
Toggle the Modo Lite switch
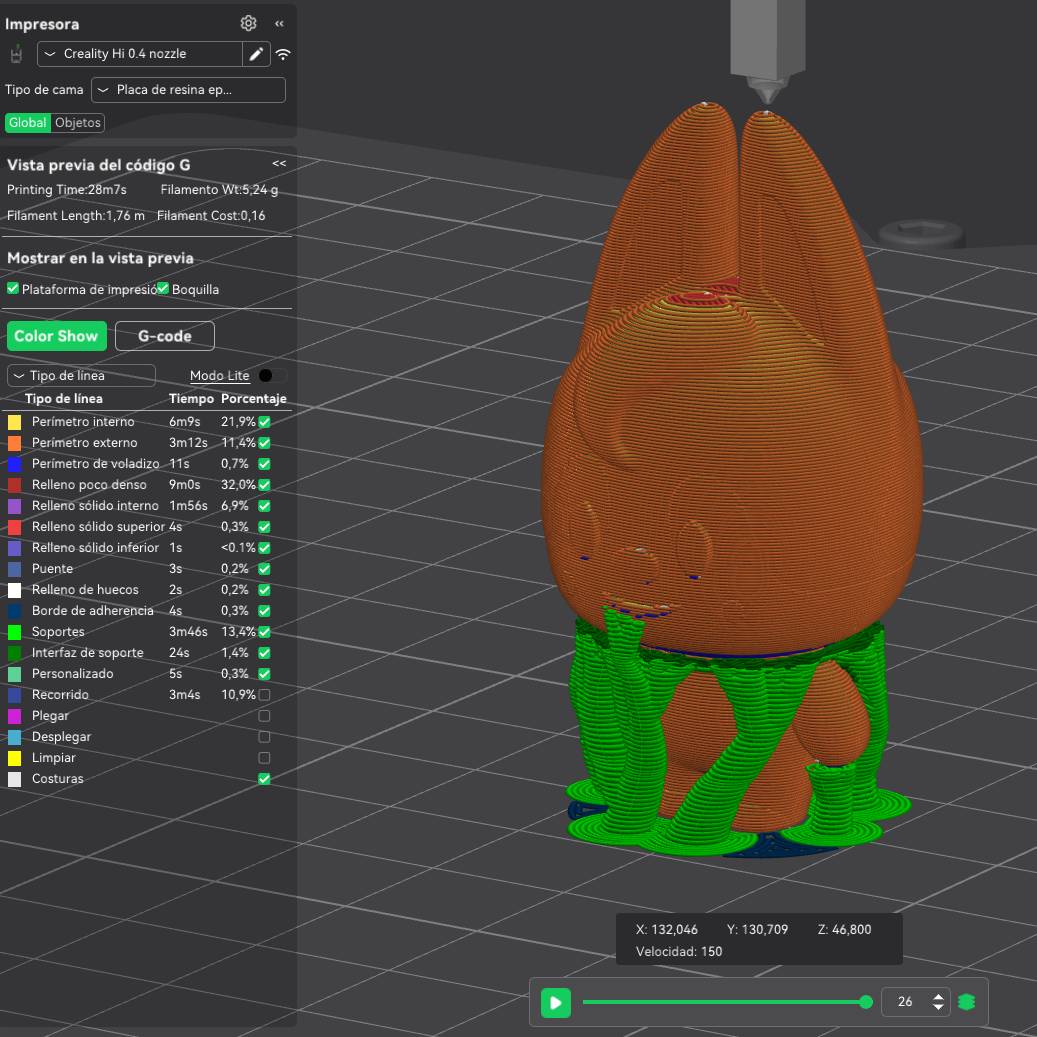pyautogui.click(x=271, y=376)
